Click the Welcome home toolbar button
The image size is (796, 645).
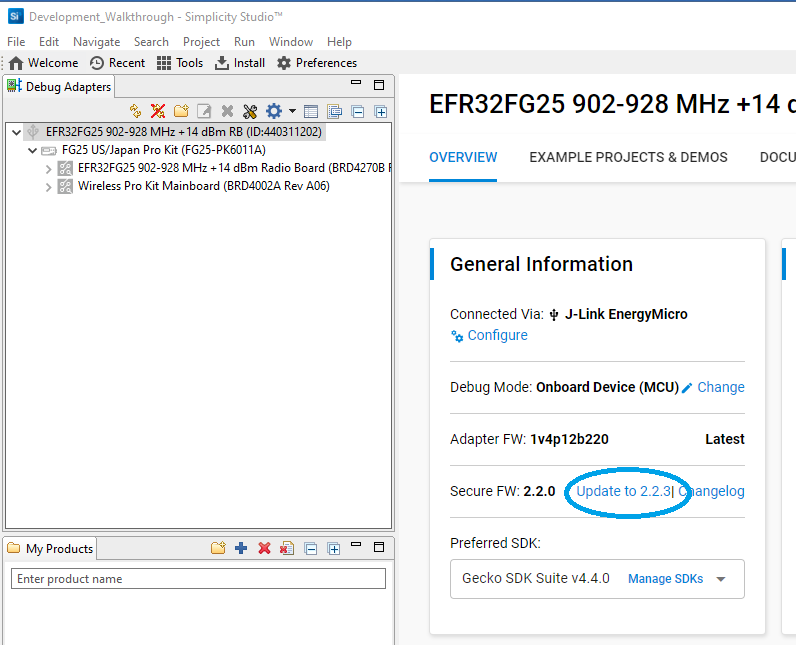pyautogui.click(x=43, y=63)
